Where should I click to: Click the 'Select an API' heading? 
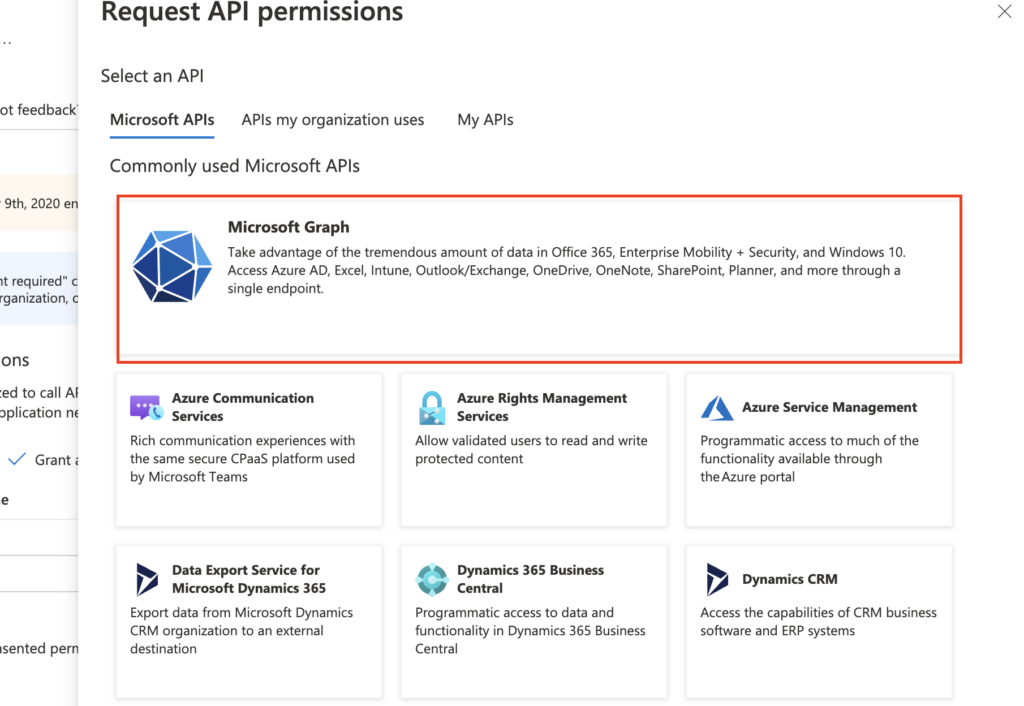pos(152,76)
